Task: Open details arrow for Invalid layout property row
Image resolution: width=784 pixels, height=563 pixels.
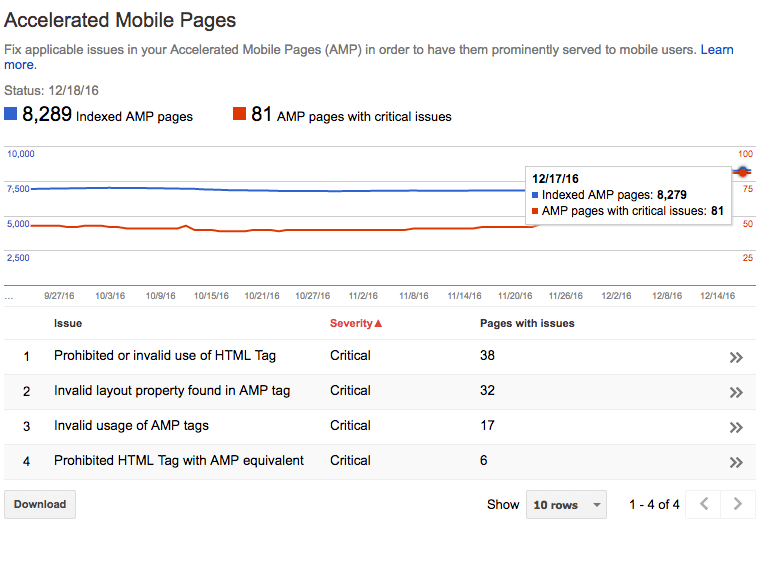Action: tap(736, 392)
